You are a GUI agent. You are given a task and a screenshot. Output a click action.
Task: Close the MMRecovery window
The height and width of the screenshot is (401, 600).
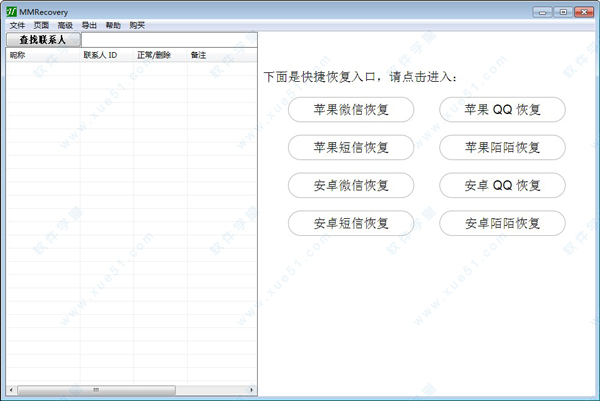pos(584,12)
